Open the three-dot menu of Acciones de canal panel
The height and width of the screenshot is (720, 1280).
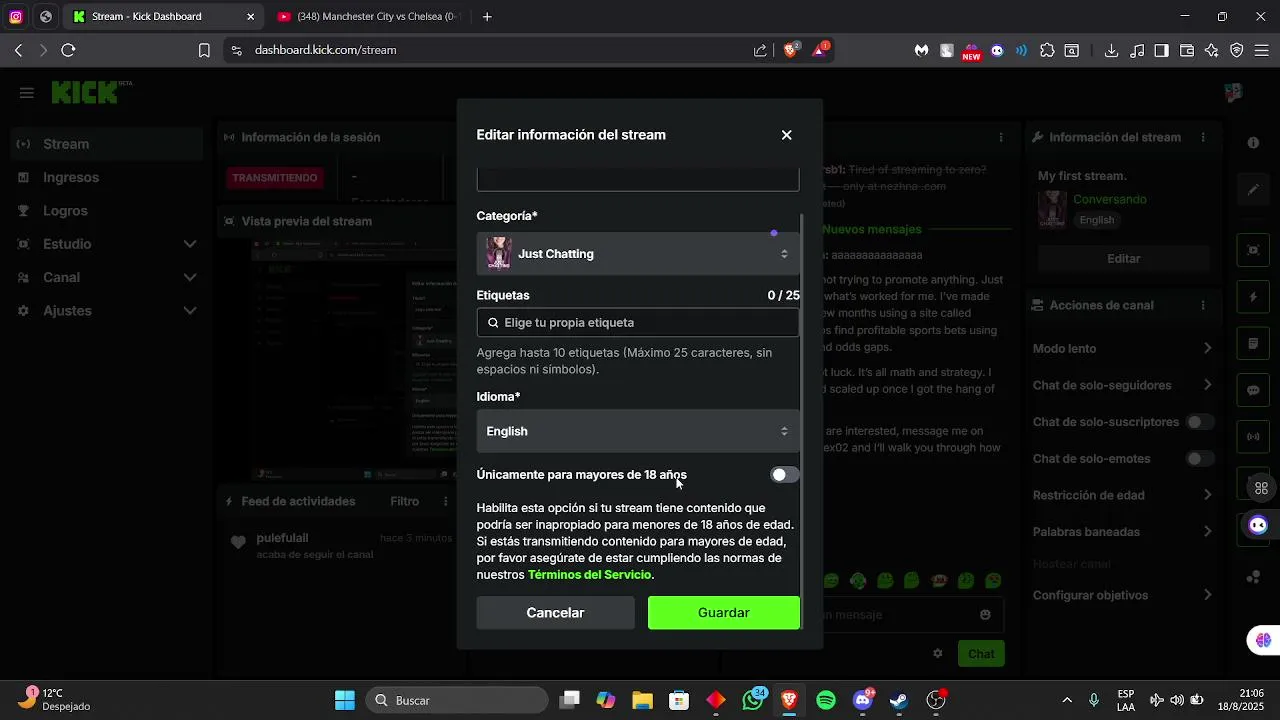[1203, 305]
